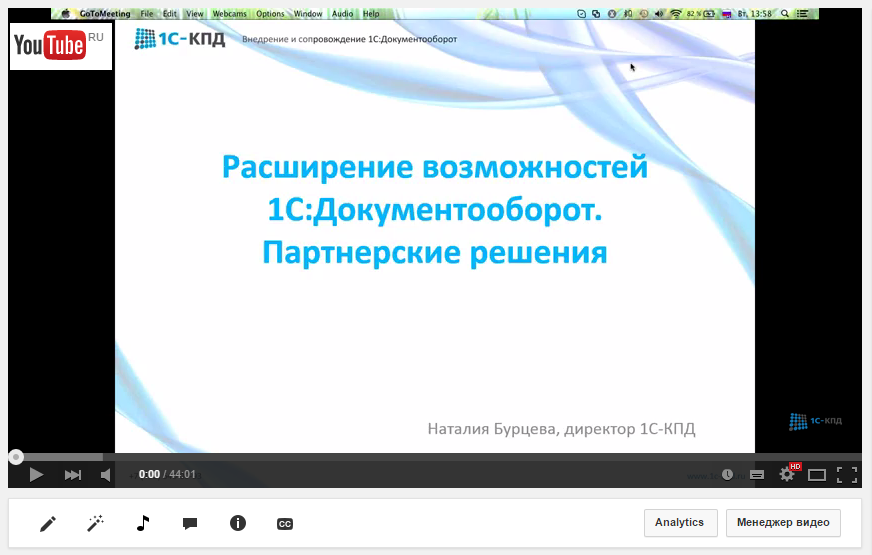Enter fullscreen mode
872x555 pixels.
click(x=847, y=475)
